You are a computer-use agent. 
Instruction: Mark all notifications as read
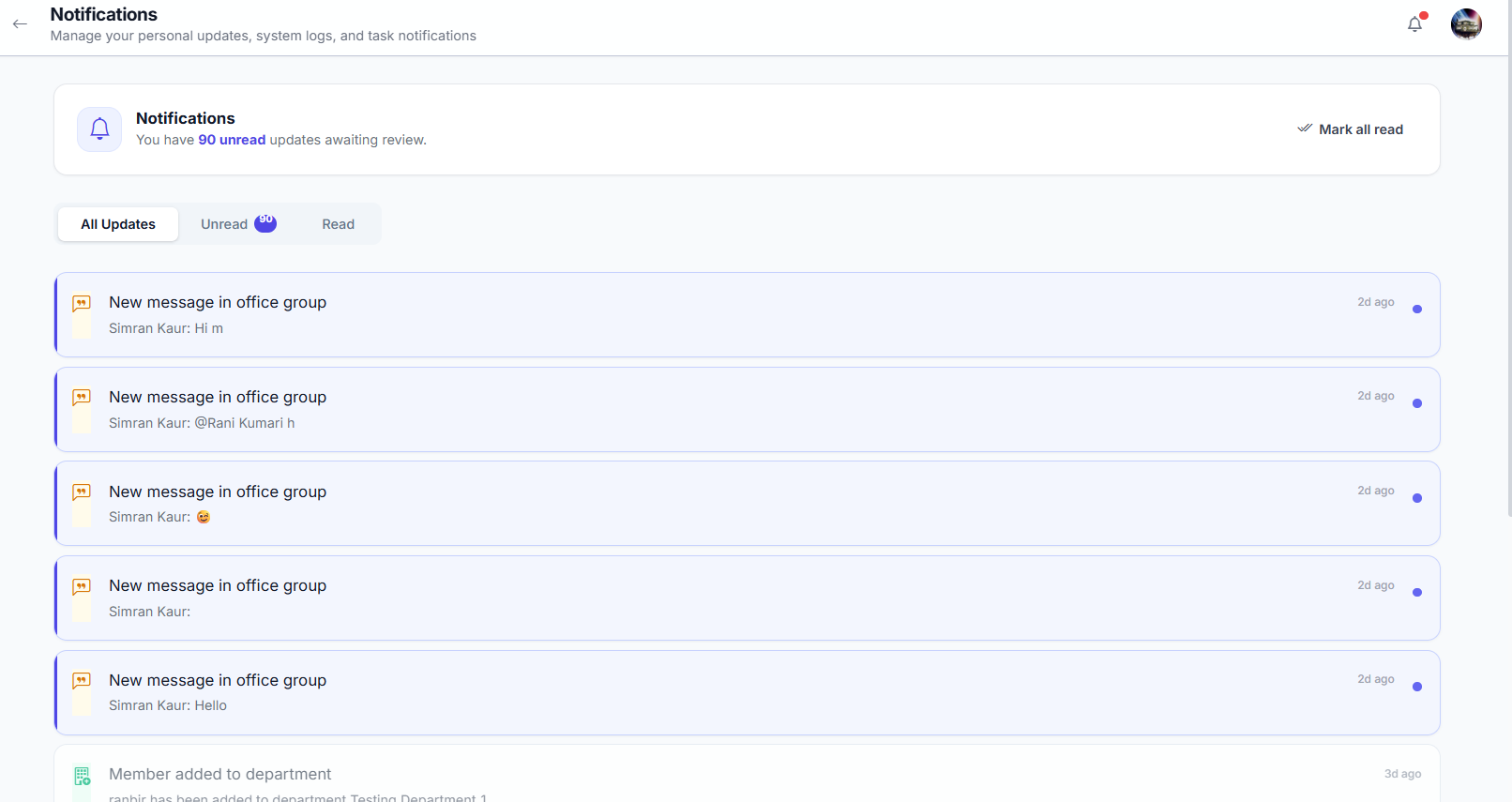coord(1350,129)
